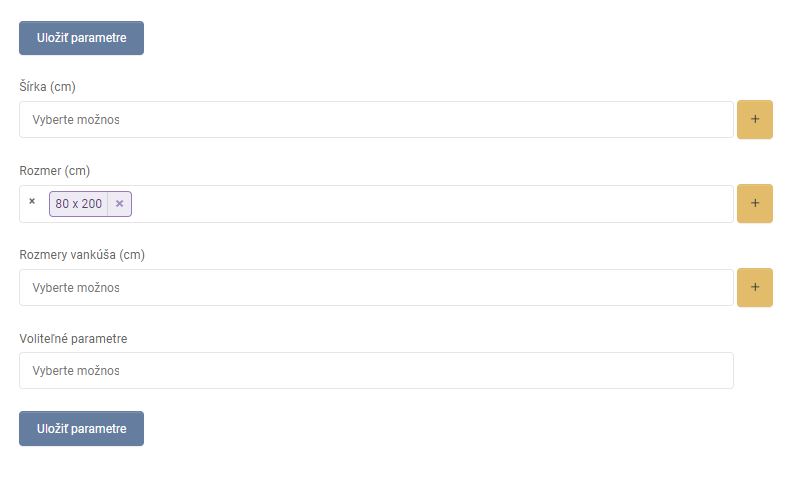Click the plus icon beside Rozmery vankúša
The width and height of the screenshot is (786, 477).
coord(754,288)
